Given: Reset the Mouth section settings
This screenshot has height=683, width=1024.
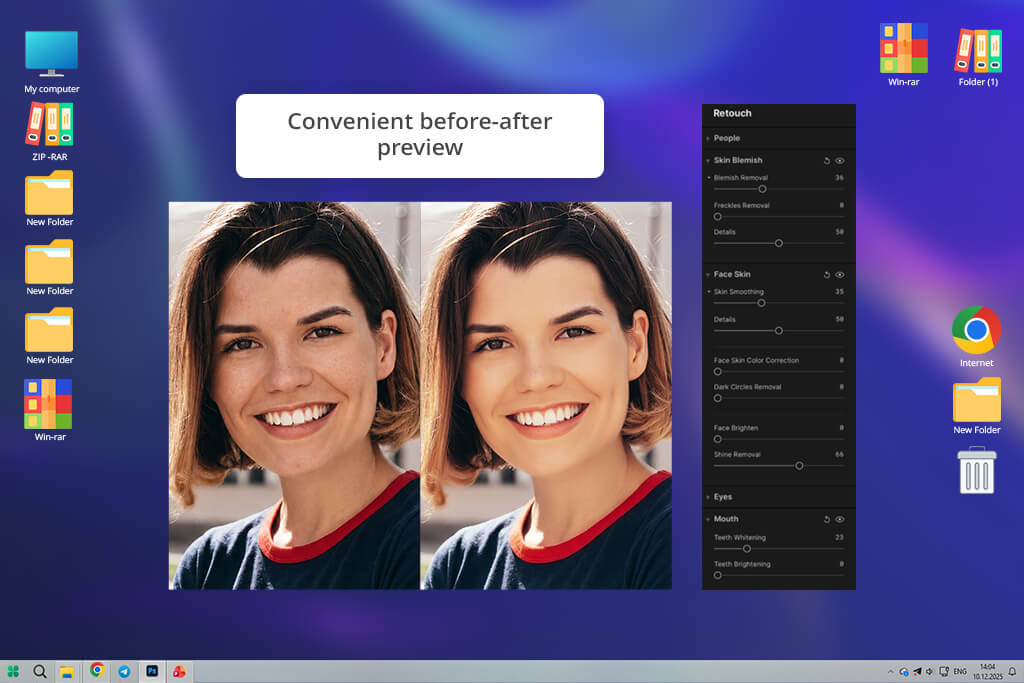Looking at the screenshot, I should [827, 520].
